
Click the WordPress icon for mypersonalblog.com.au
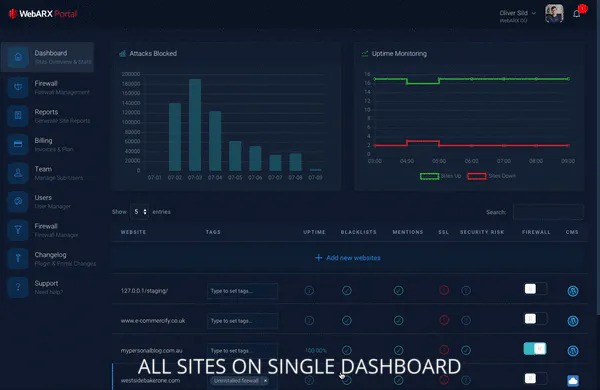pyautogui.click(x=573, y=351)
